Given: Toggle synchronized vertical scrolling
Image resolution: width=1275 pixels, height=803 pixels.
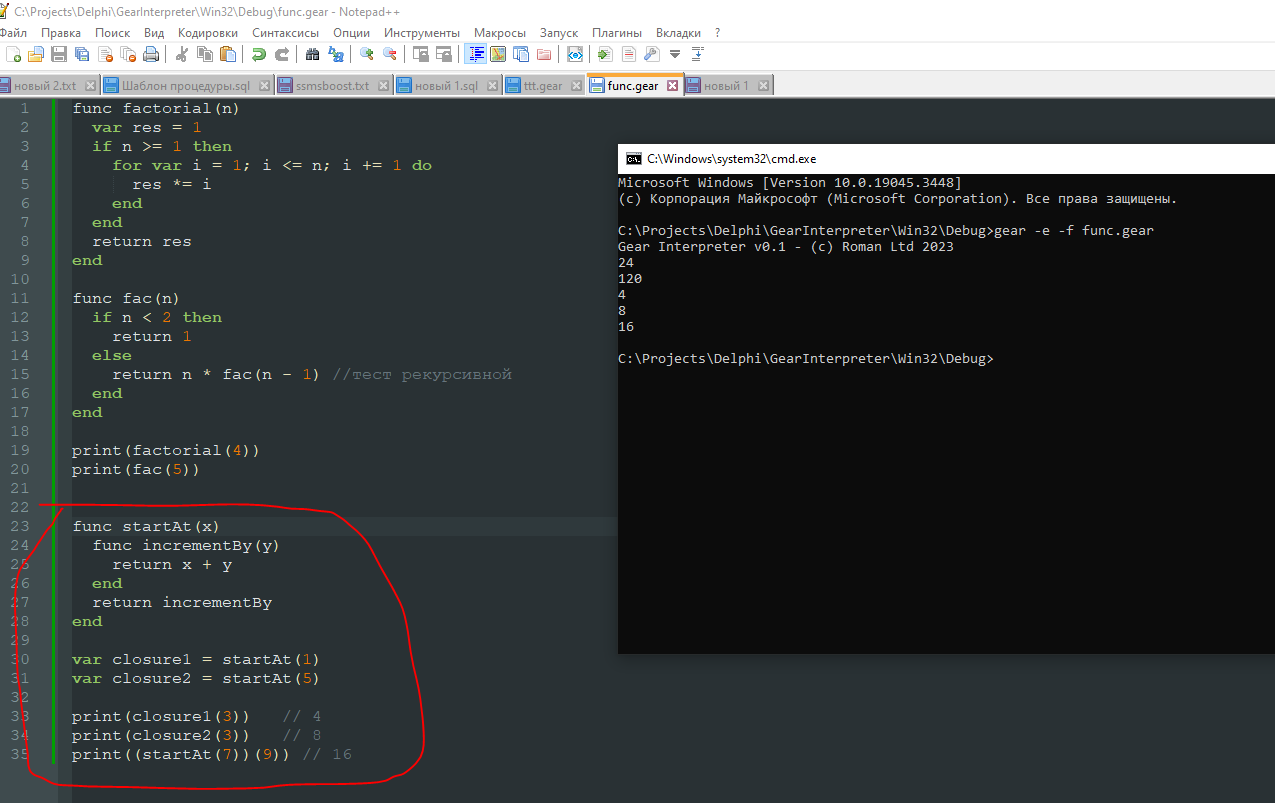Looking at the screenshot, I should point(420,55).
